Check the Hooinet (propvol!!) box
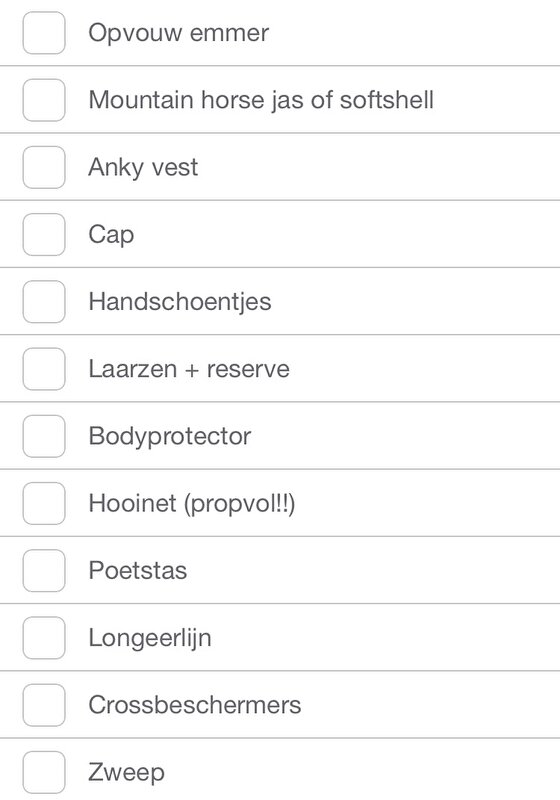The height and width of the screenshot is (800, 560). [44, 503]
